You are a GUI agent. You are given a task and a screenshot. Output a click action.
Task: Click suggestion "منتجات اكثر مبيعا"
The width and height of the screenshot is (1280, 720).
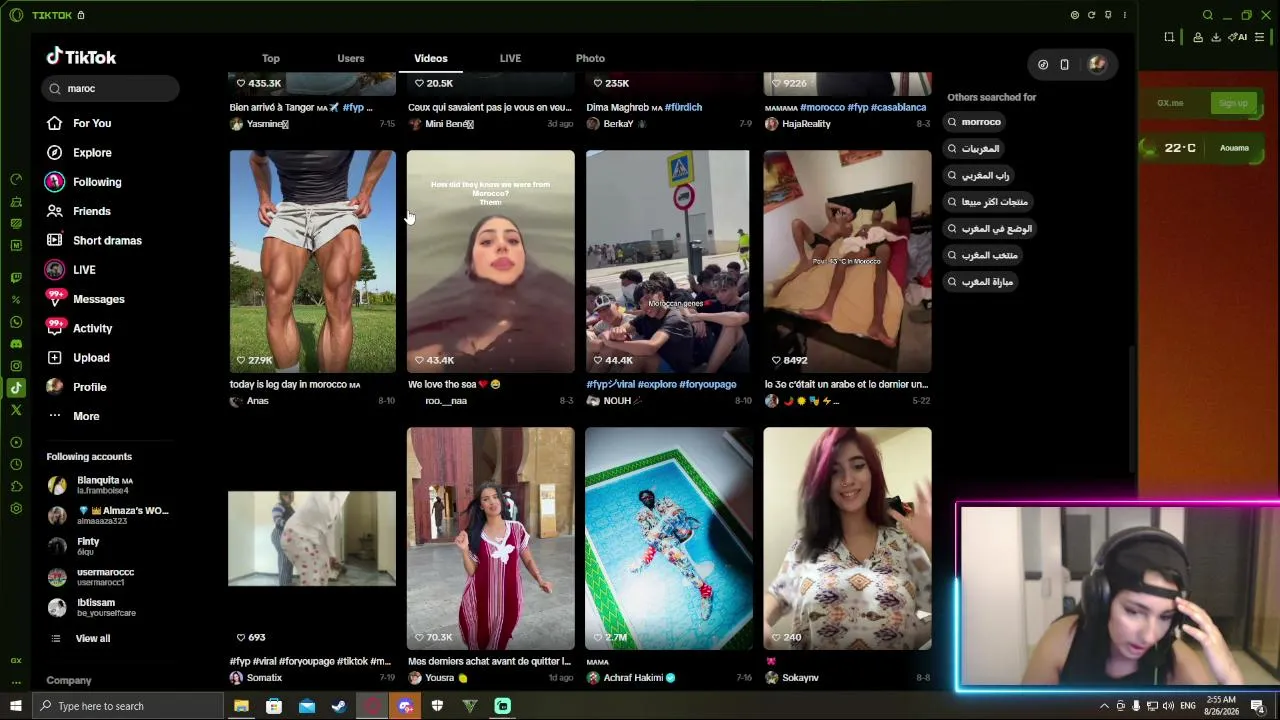tap(989, 202)
